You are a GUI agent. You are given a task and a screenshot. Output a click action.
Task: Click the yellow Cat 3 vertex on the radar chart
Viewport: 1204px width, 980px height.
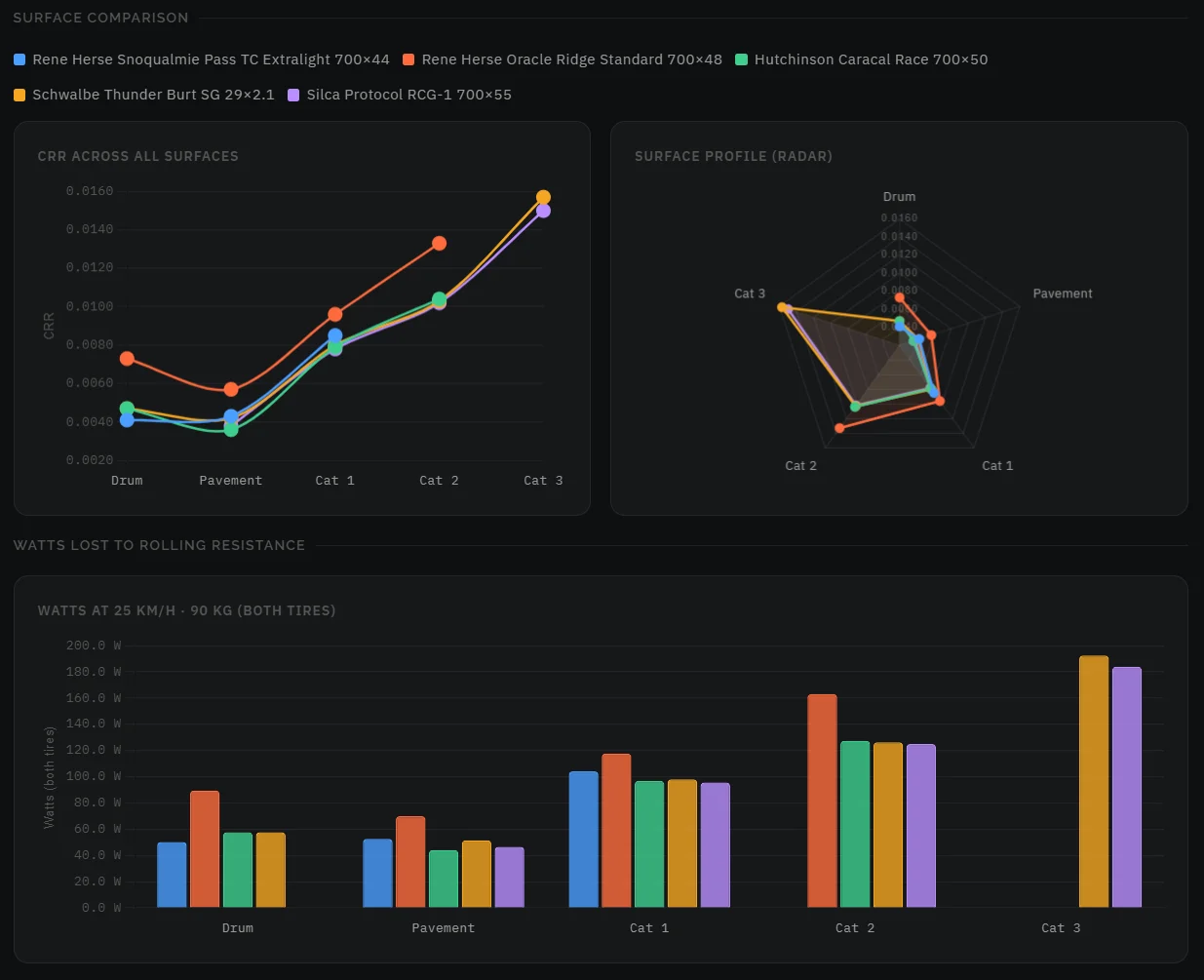pyautogui.click(x=782, y=307)
